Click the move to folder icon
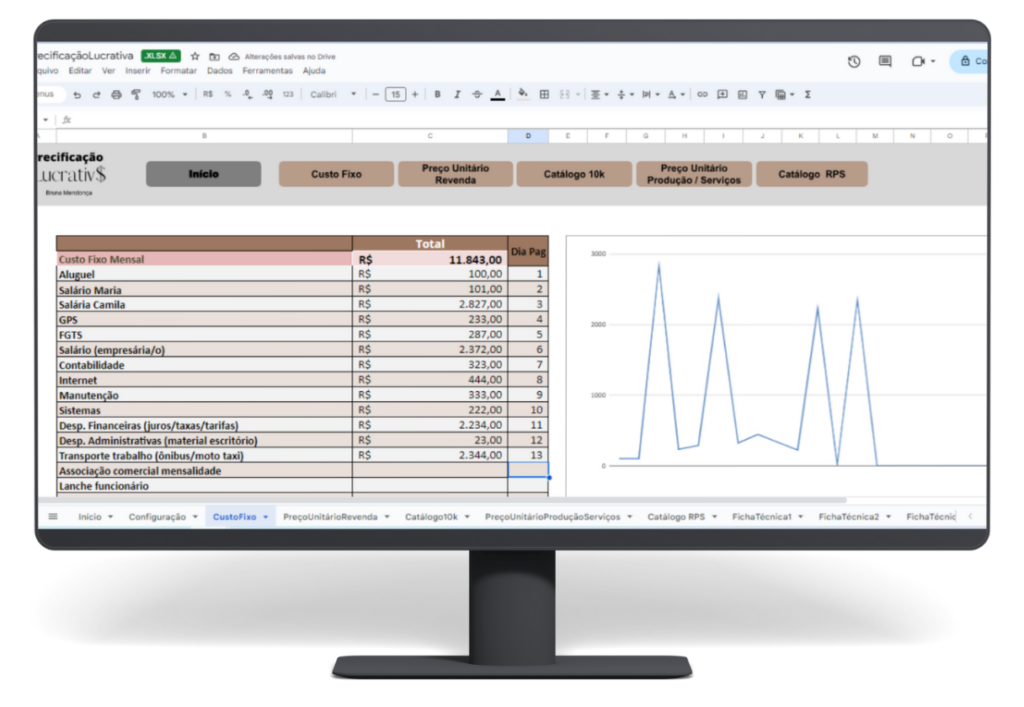Viewport: 1024px width, 707px height. point(214,57)
